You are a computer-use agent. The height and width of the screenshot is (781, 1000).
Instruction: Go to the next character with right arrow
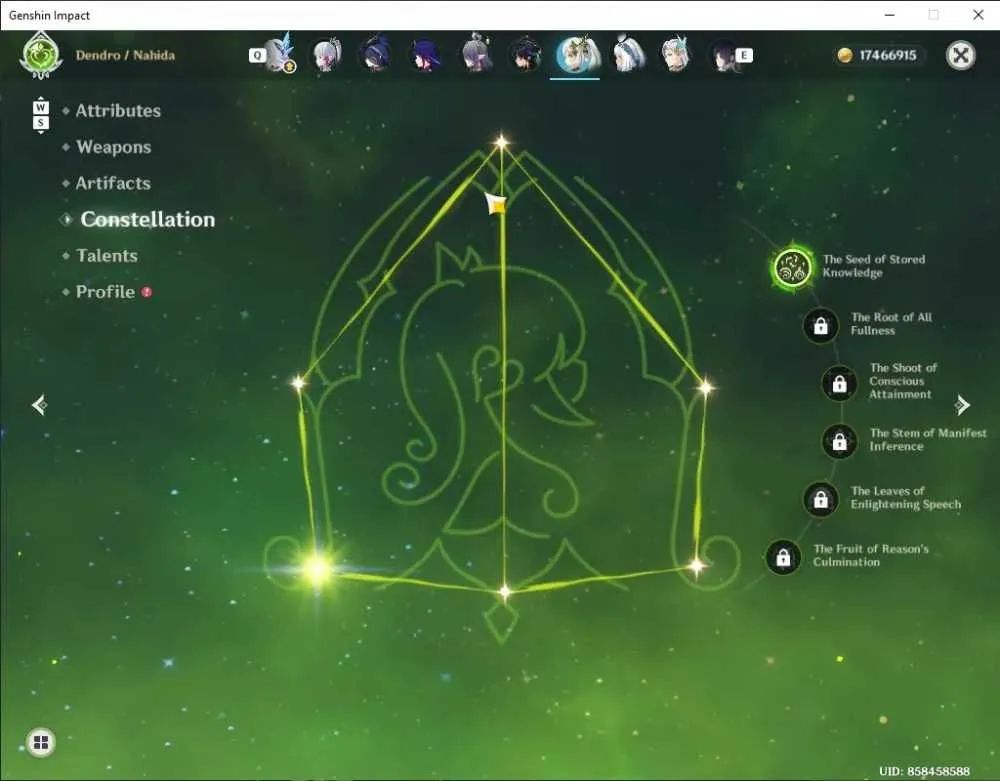962,405
